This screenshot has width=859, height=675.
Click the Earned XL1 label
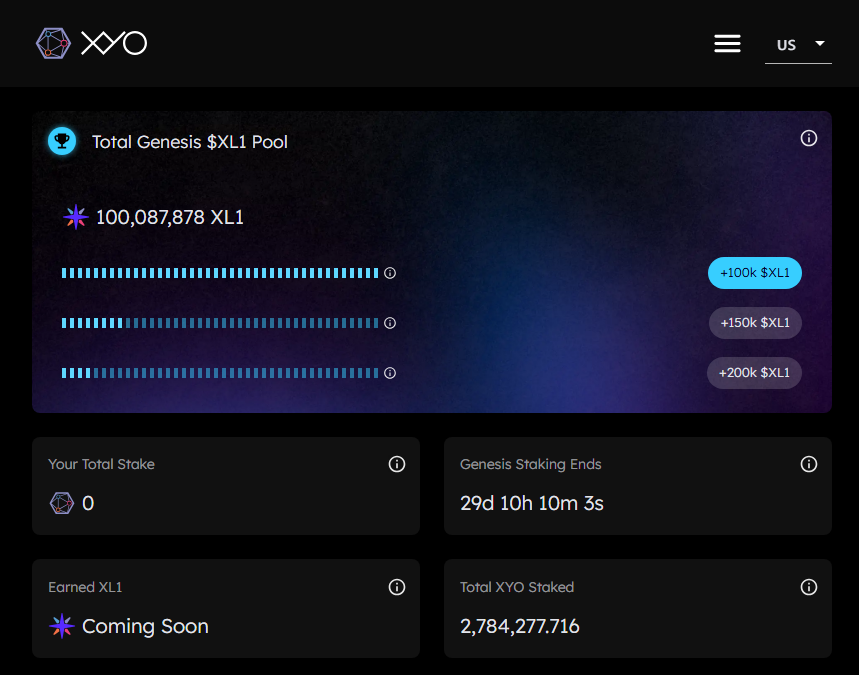(x=85, y=587)
